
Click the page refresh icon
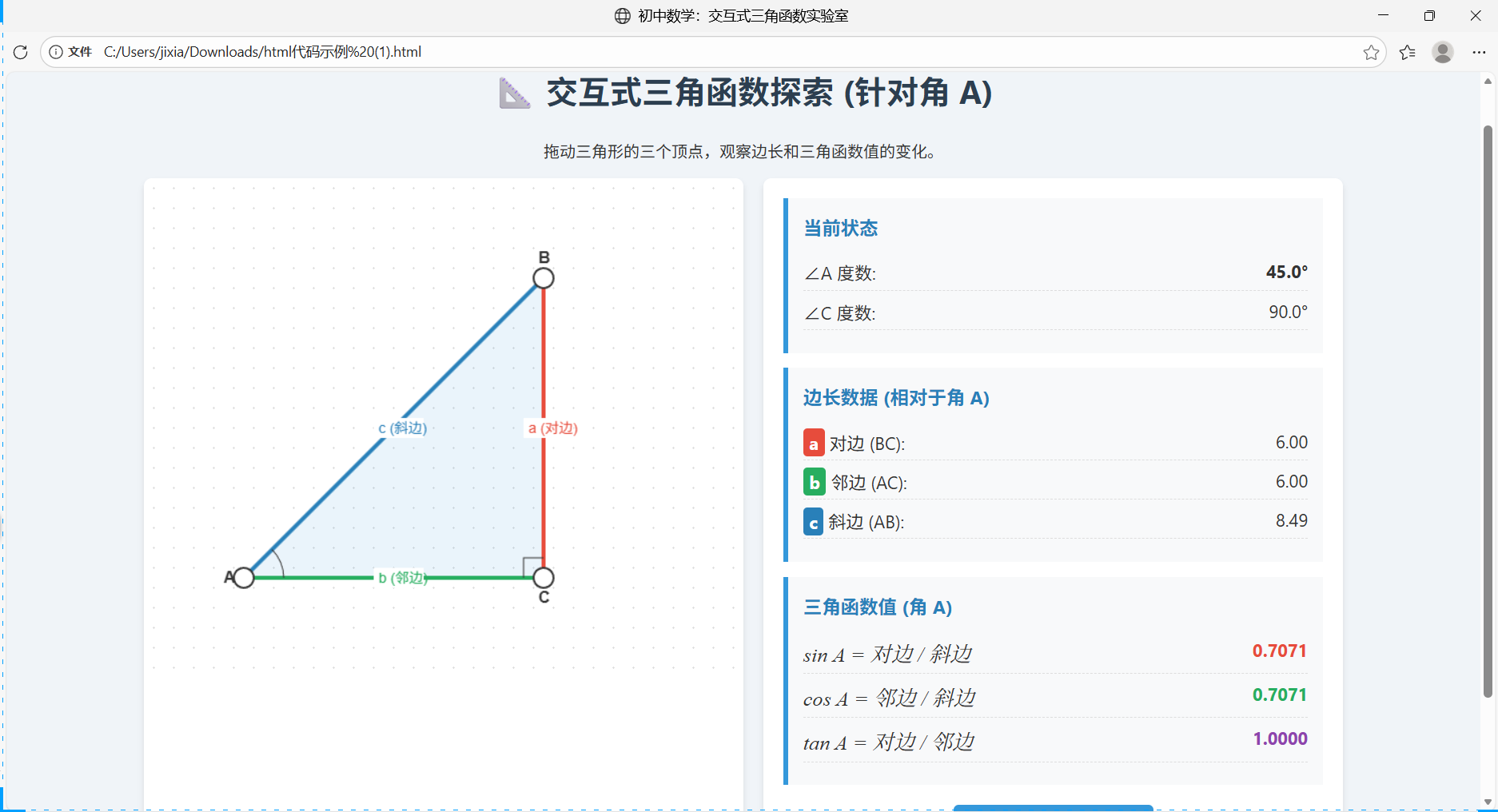[20, 52]
